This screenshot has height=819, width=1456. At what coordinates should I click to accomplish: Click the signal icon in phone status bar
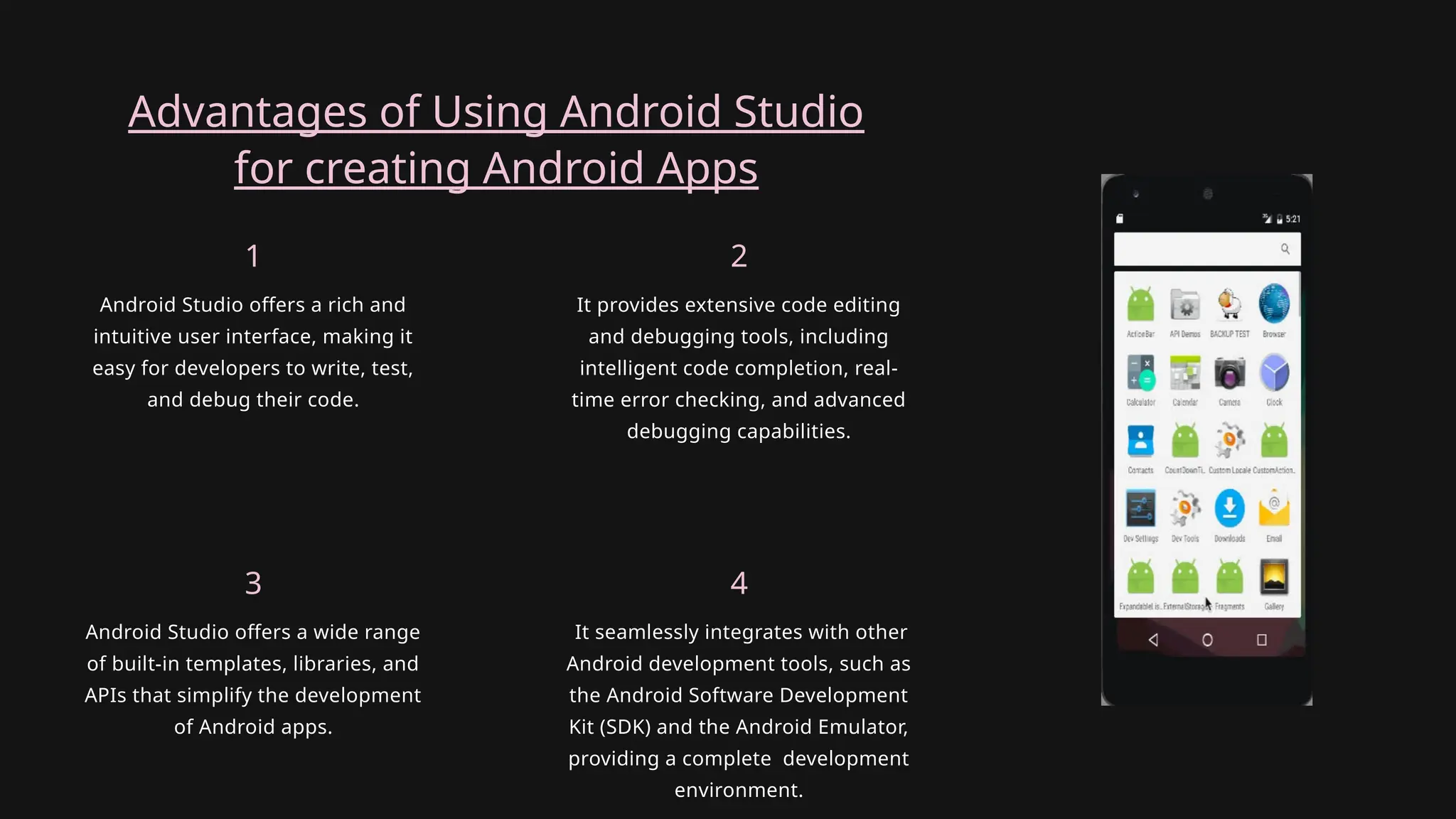1267,219
